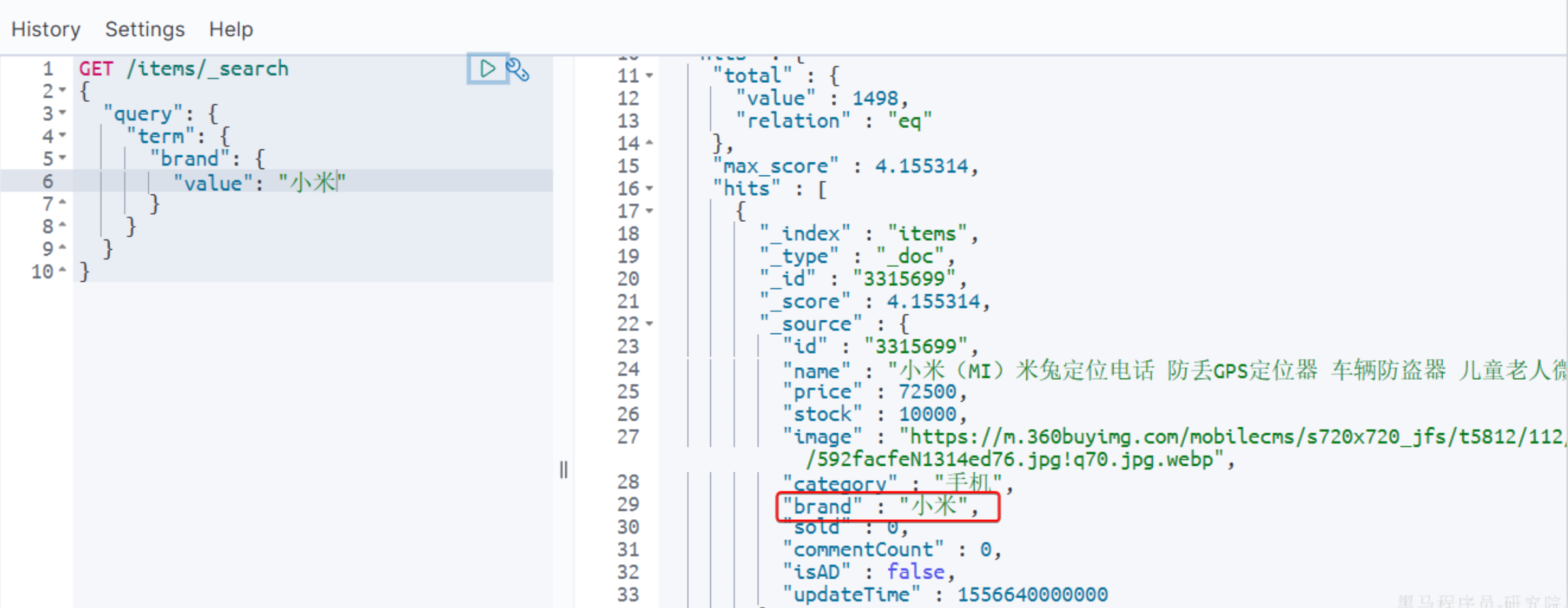Click the "name" value on line 24

pos(1227,370)
